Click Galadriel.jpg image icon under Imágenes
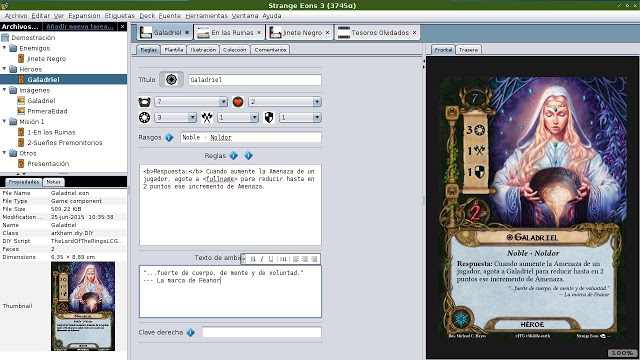The height and width of the screenshot is (360, 640). click(x=21, y=100)
